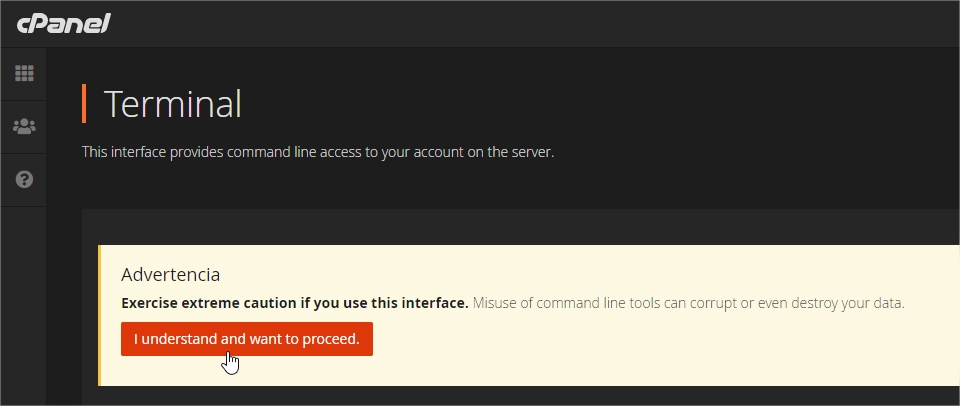Click empty sidebar space below the help icon
This screenshot has height=406, width=960.
click(24, 300)
